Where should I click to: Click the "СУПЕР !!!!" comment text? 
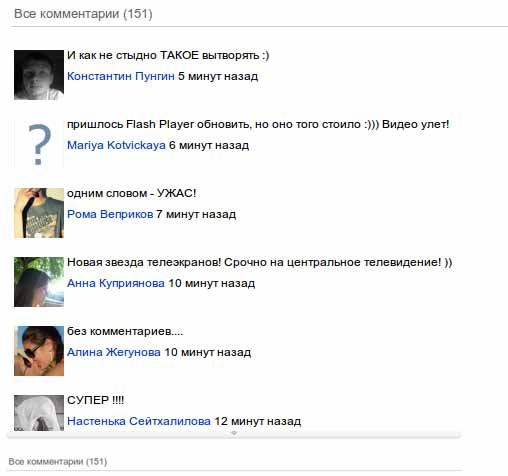tap(95, 400)
